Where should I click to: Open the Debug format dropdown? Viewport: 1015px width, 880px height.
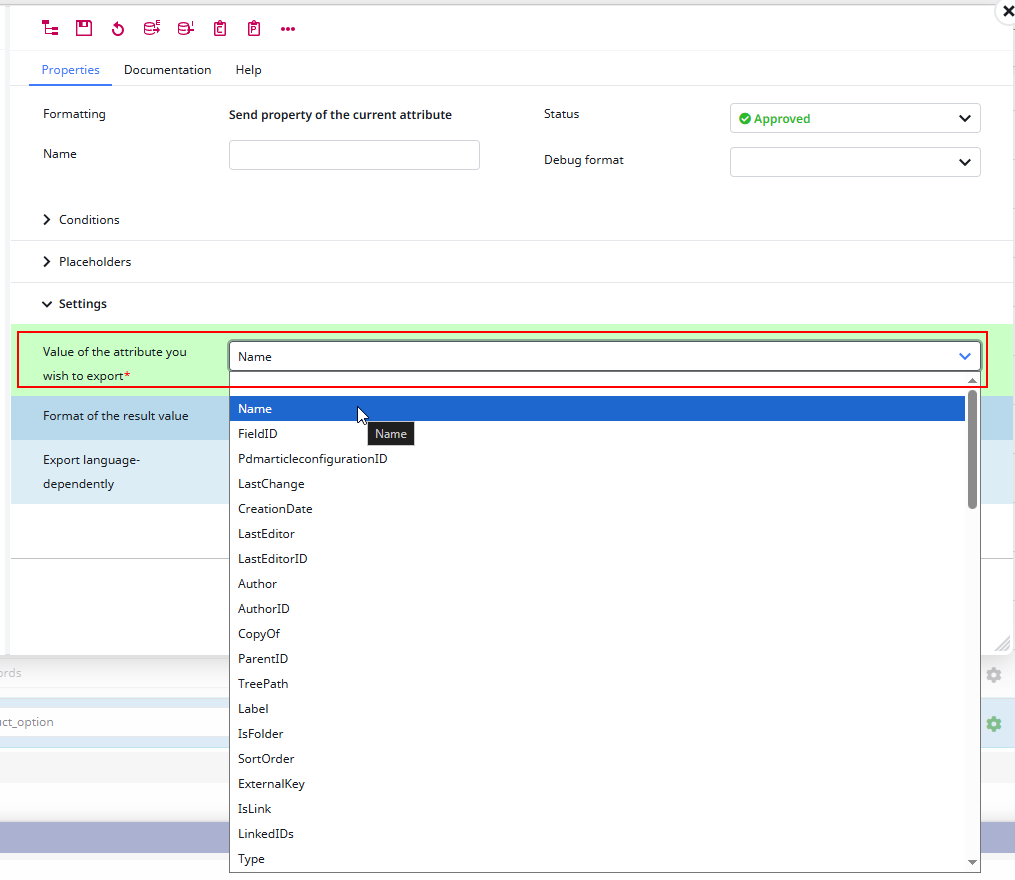[x=855, y=162]
